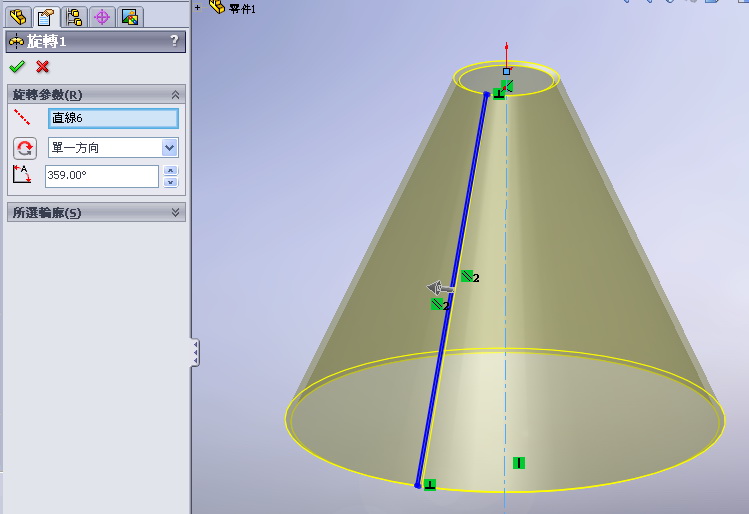Select the 直線6 axis field
Screen dimensions: 749x514
113,118
